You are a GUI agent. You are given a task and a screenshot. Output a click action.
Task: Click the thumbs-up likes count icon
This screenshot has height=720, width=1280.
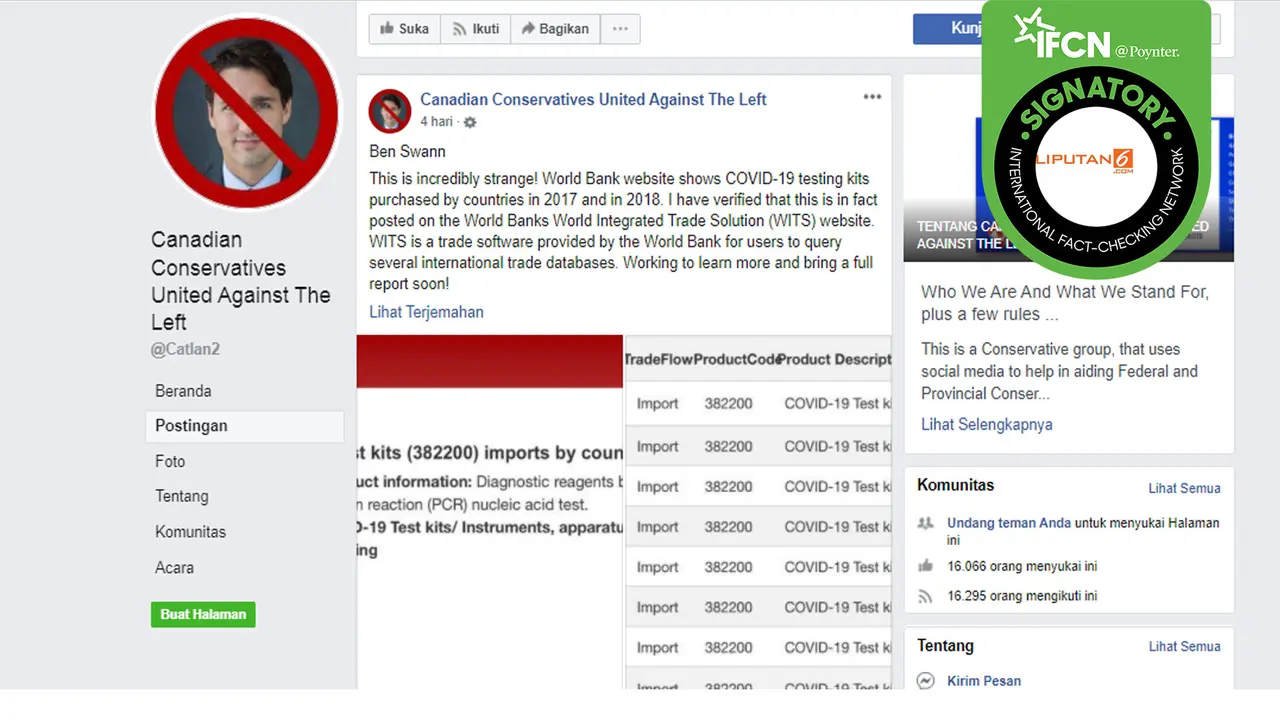tap(926, 566)
